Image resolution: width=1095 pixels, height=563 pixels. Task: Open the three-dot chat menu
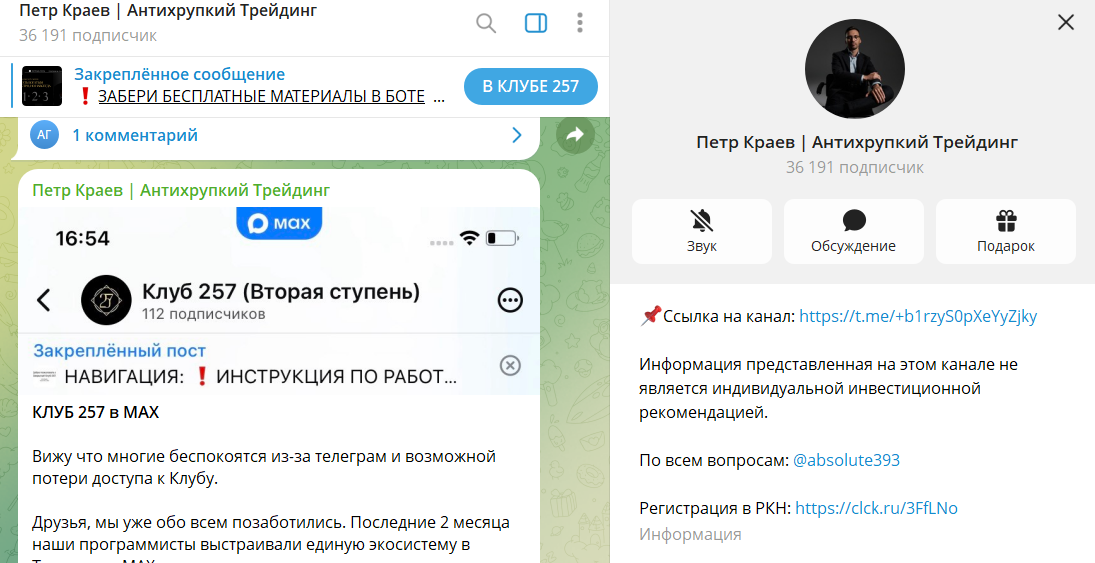(581, 23)
